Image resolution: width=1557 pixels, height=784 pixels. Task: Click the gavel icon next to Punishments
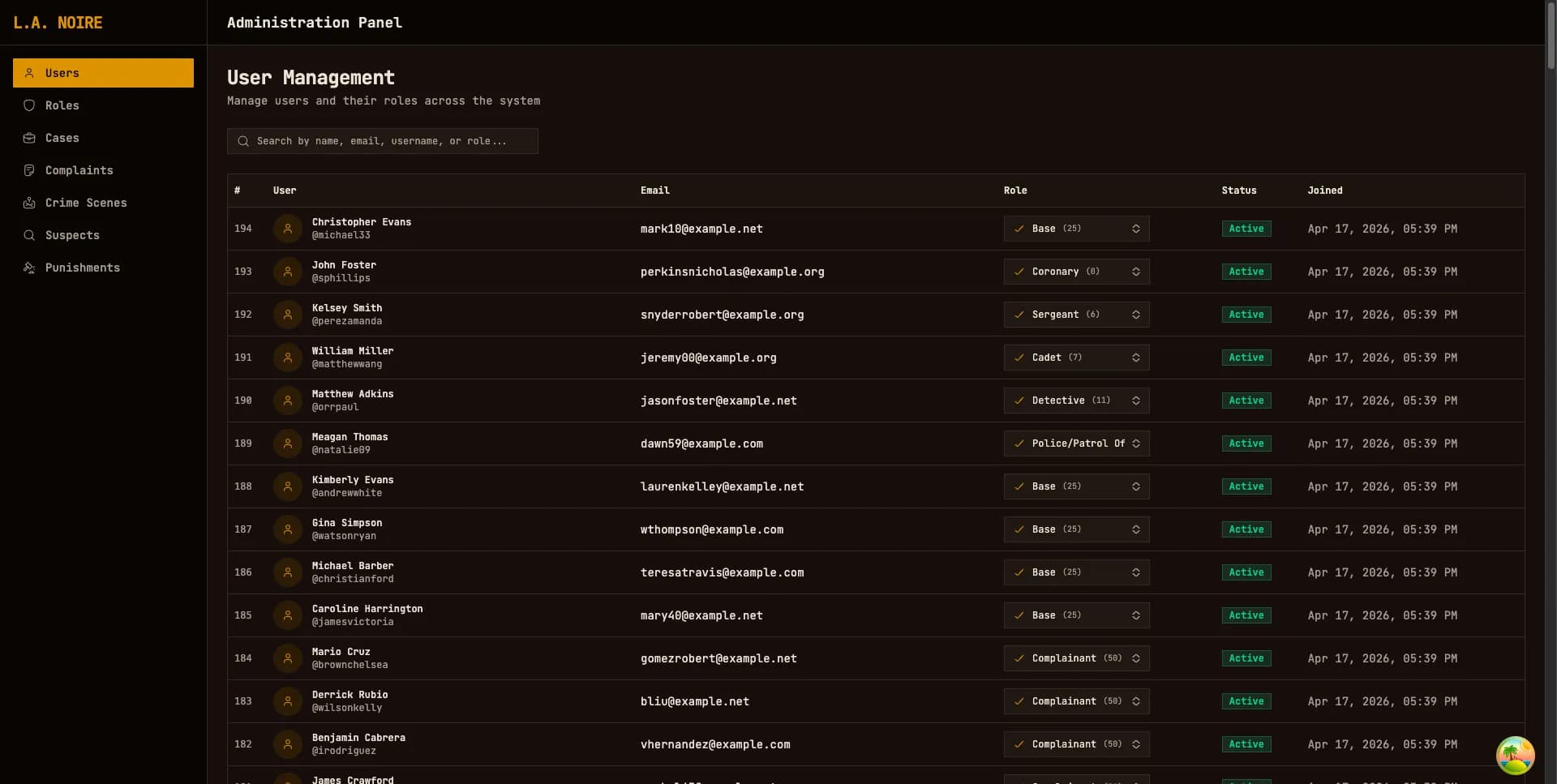coord(29,268)
